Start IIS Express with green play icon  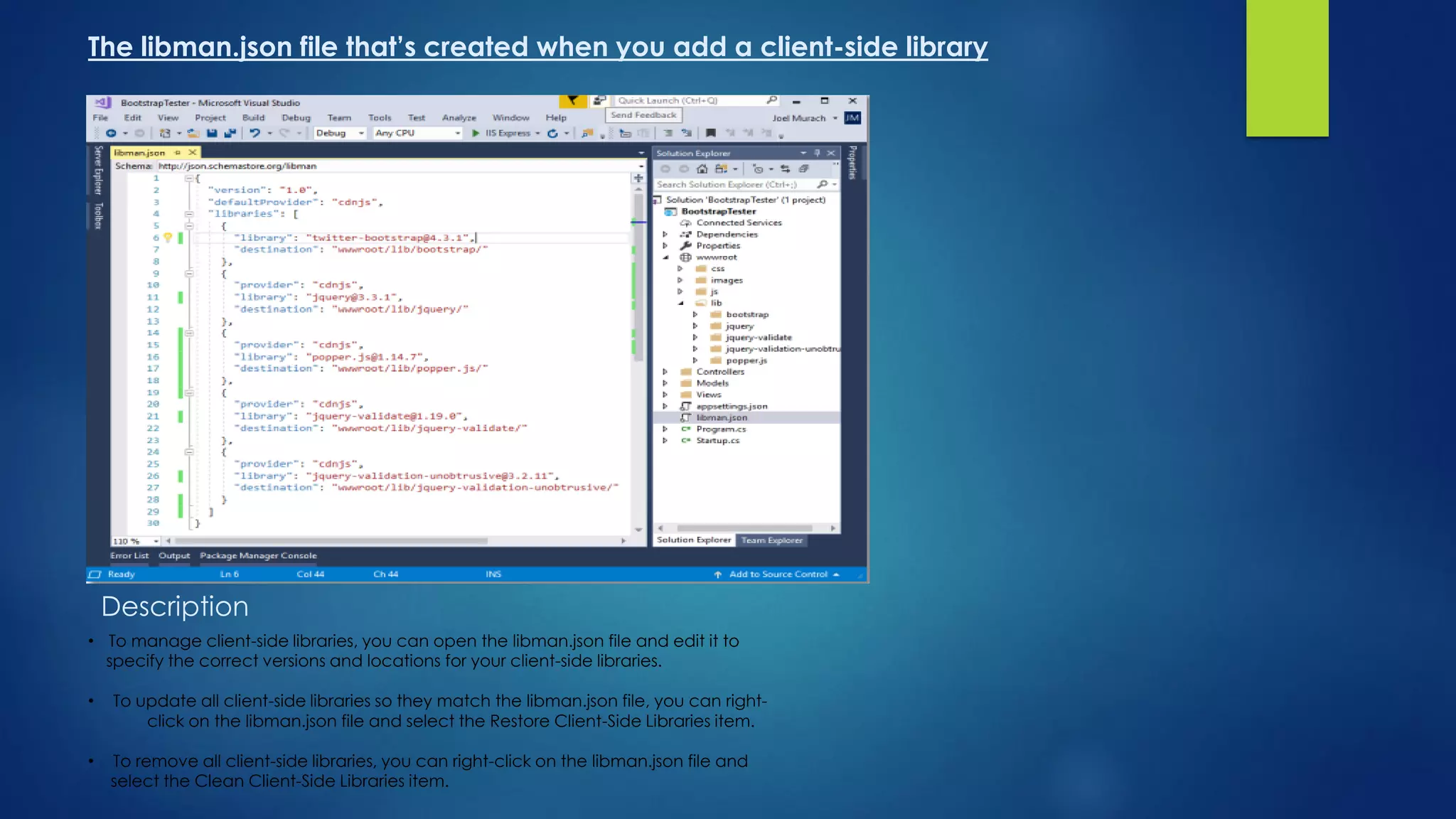pos(476,133)
